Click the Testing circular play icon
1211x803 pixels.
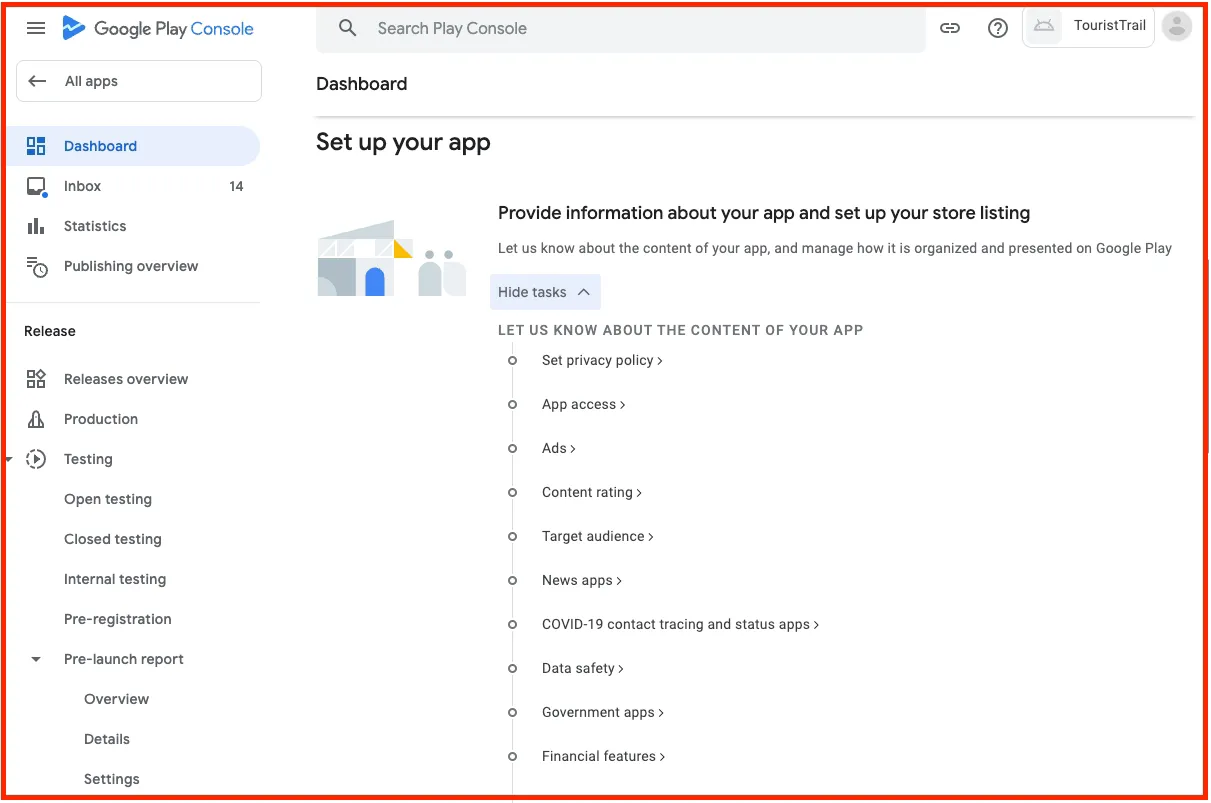pyautogui.click(x=36, y=459)
